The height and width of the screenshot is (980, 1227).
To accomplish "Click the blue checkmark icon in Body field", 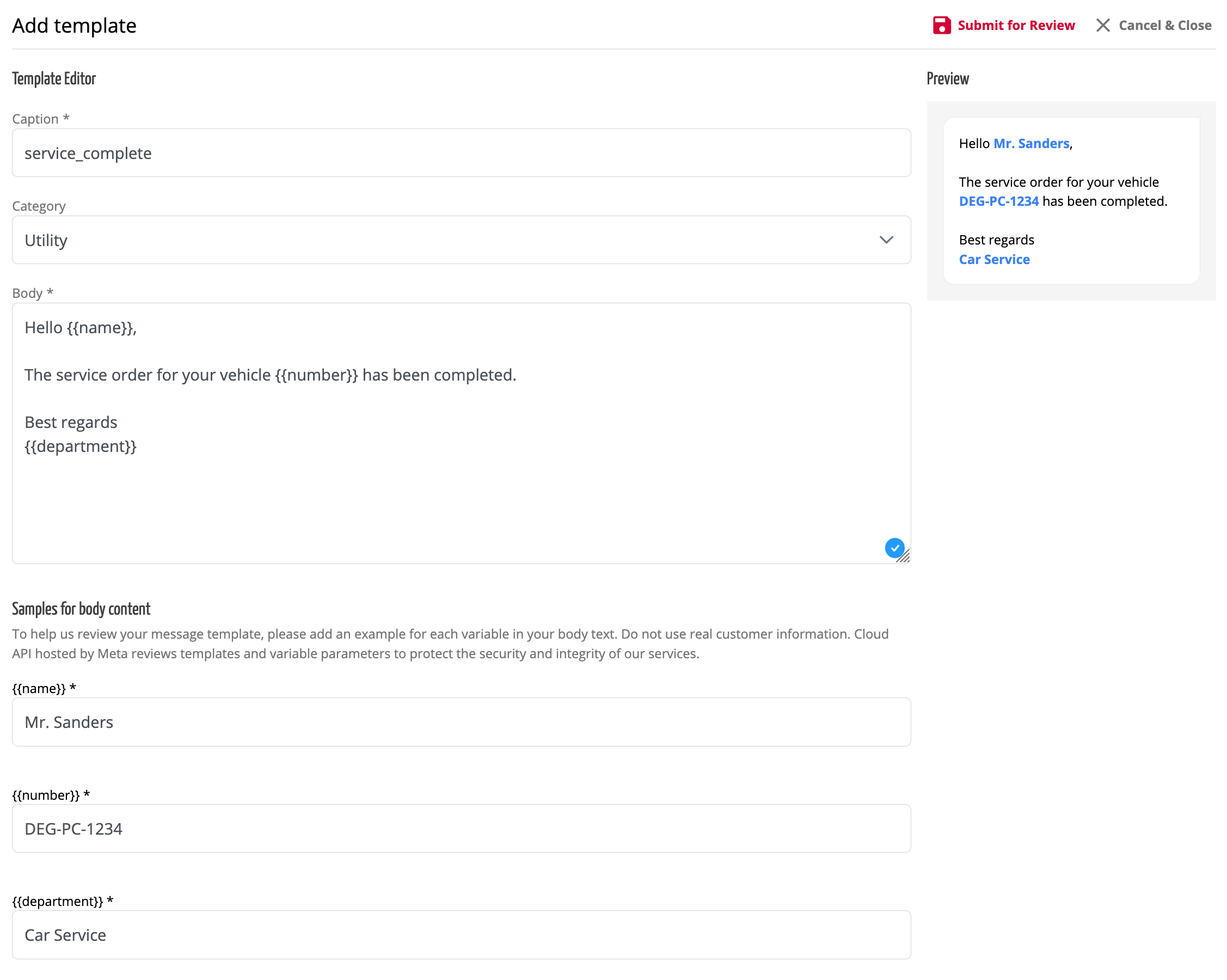I will 894,548.
